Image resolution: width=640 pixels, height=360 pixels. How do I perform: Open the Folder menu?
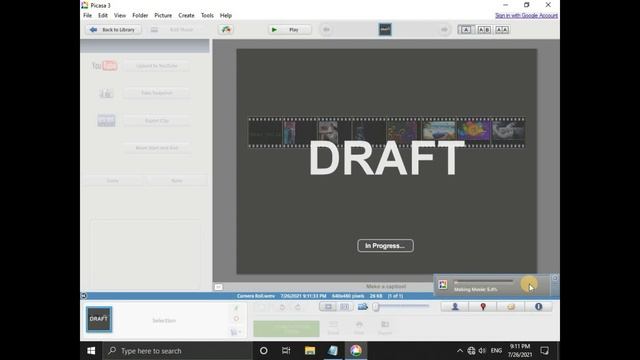pos(140,16)
